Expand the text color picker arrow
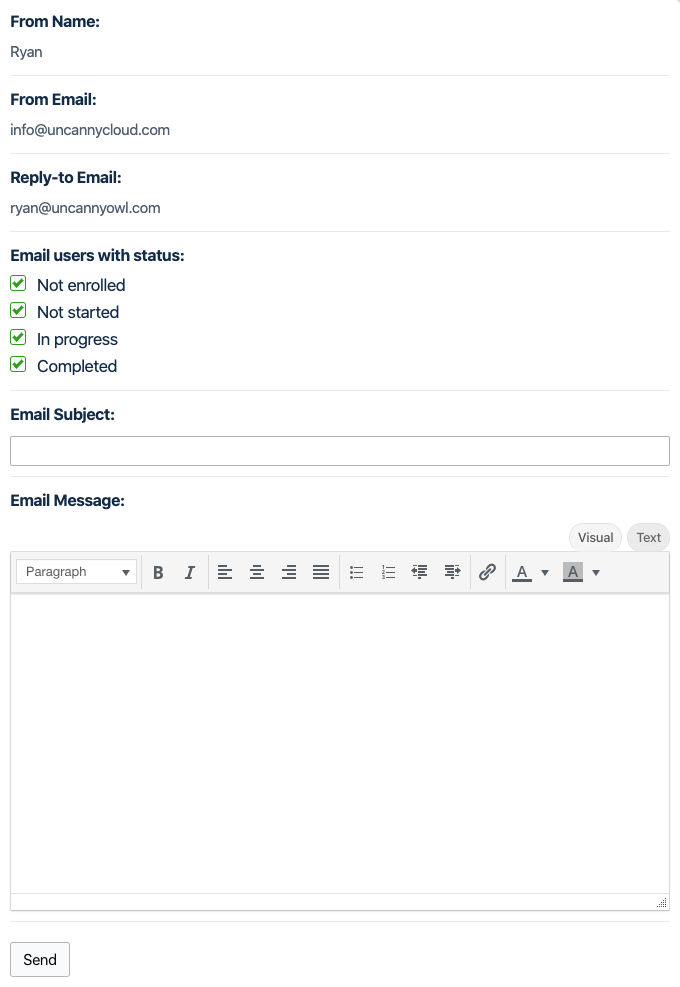Viewport: 680px width, 987px height. pyautogui.click(x=545, y=573)
